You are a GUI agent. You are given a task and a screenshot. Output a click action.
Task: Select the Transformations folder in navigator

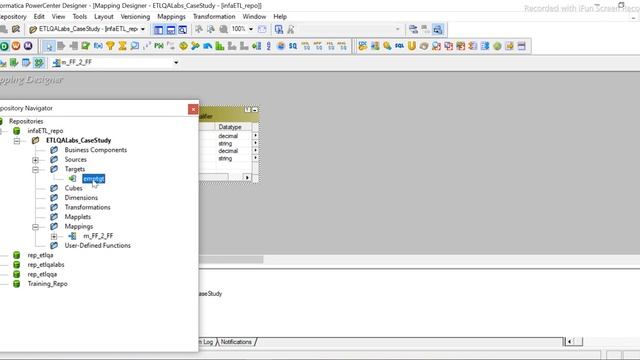[87, 207]
